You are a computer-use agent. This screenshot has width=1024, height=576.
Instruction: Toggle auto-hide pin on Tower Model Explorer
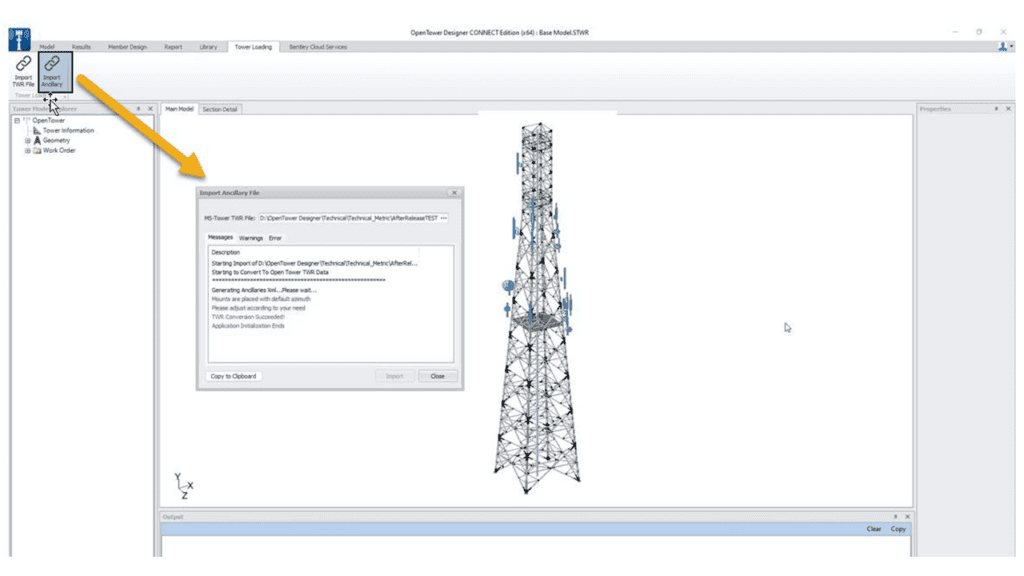139,108
